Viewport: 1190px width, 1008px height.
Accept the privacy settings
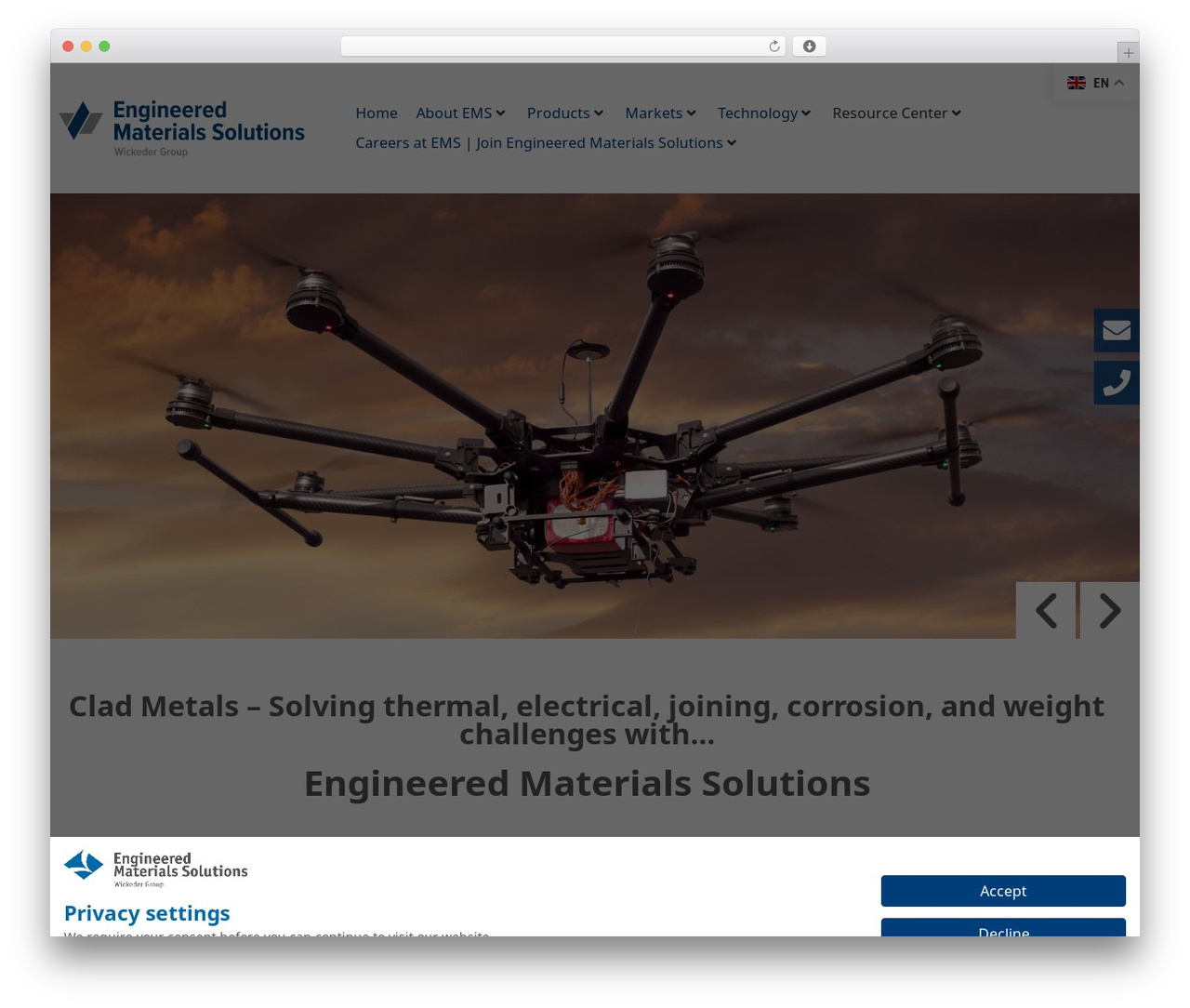(x=1003, y=891)
